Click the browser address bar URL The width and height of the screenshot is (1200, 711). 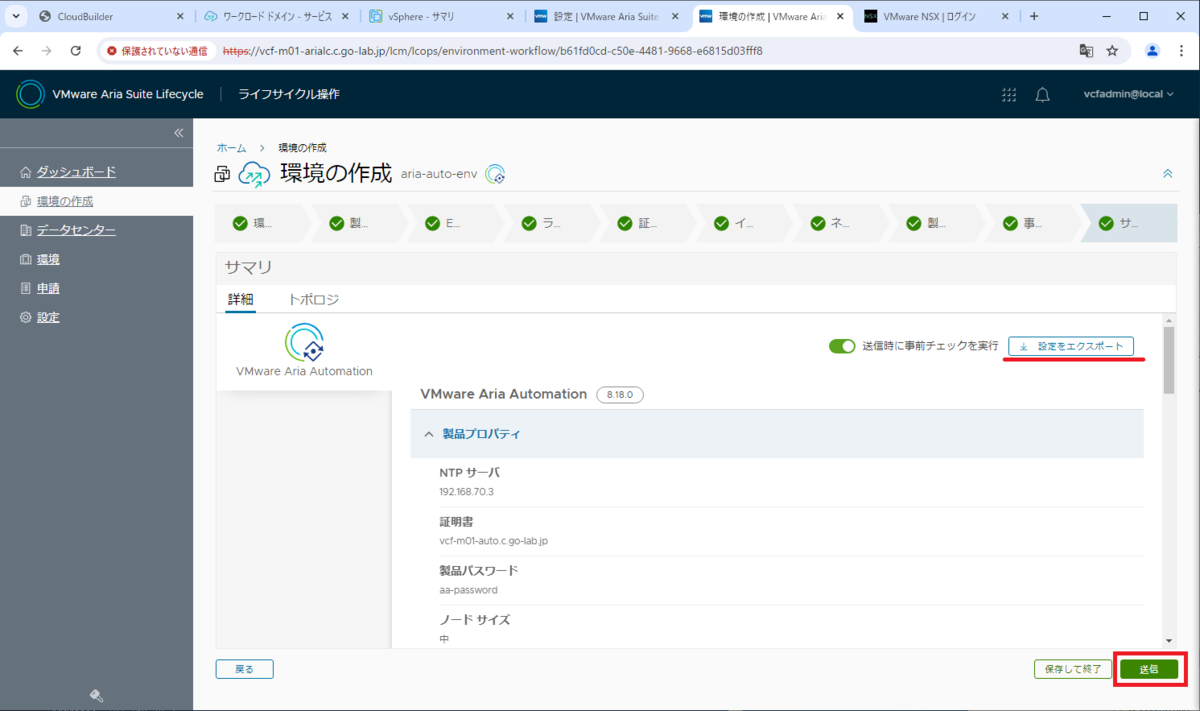pos(492,50)
